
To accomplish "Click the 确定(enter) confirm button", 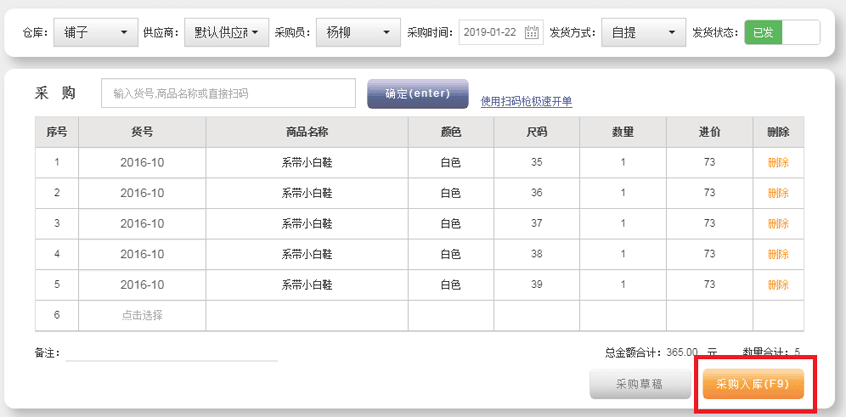I will [418, 94].
